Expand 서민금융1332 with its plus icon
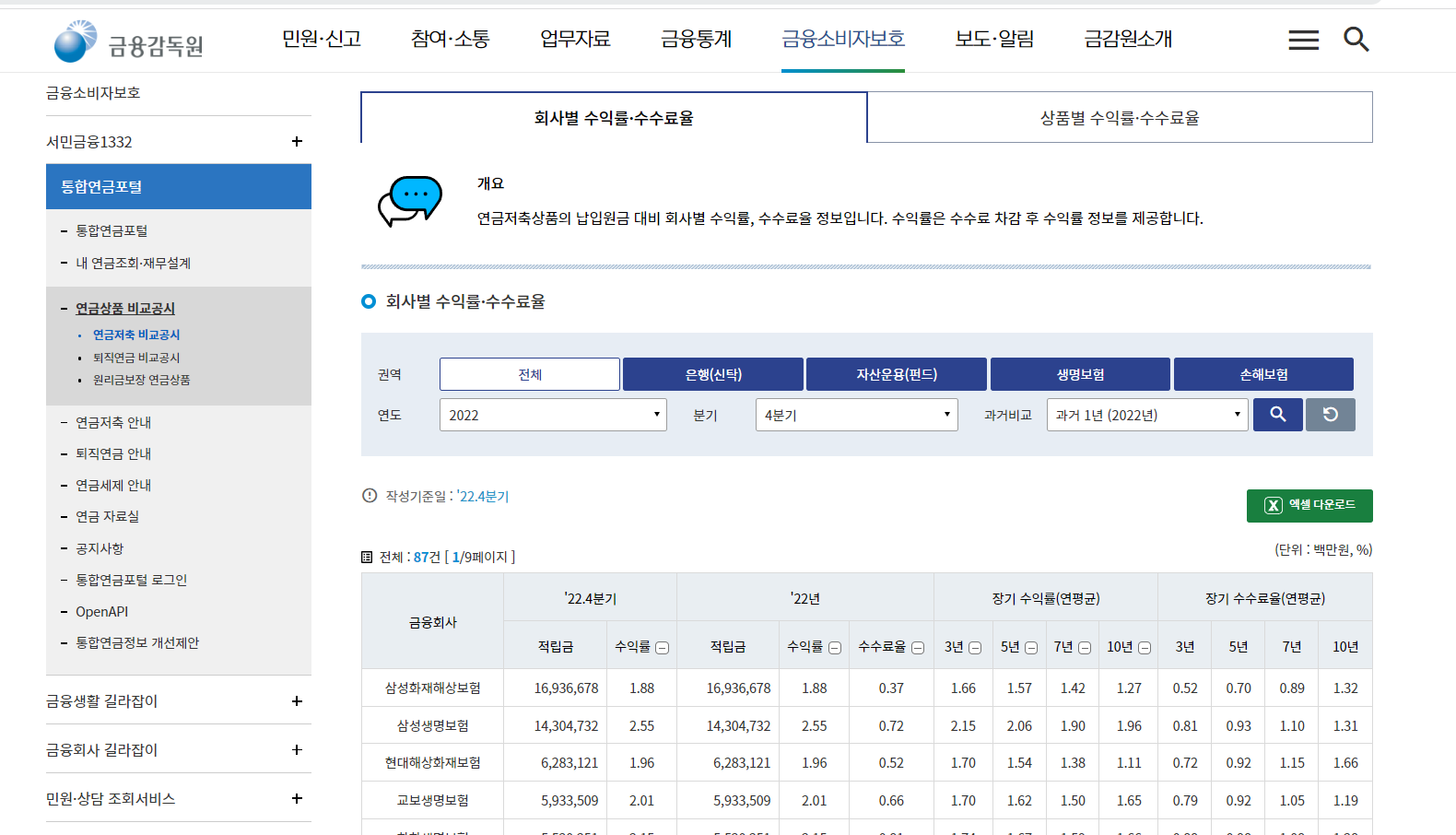This screenshot has height=835, width=1456. point(297,141)
